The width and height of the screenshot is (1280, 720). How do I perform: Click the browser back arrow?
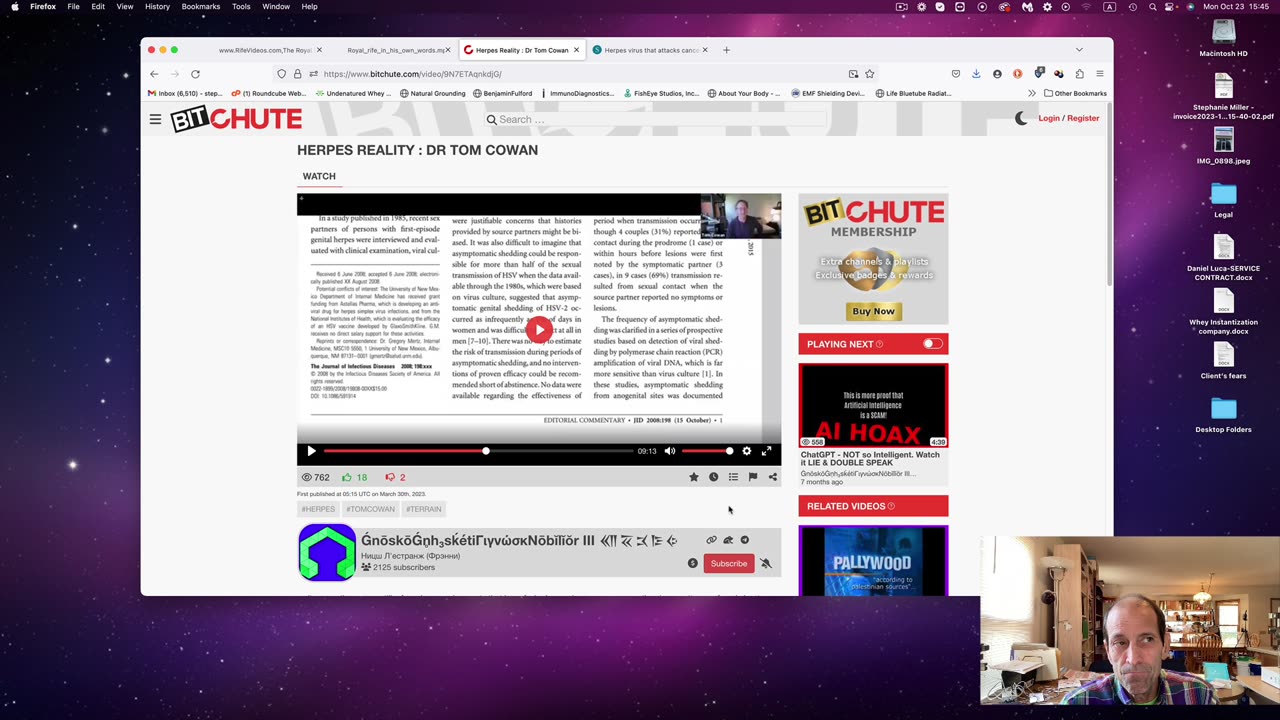click(x=154, y=74)
